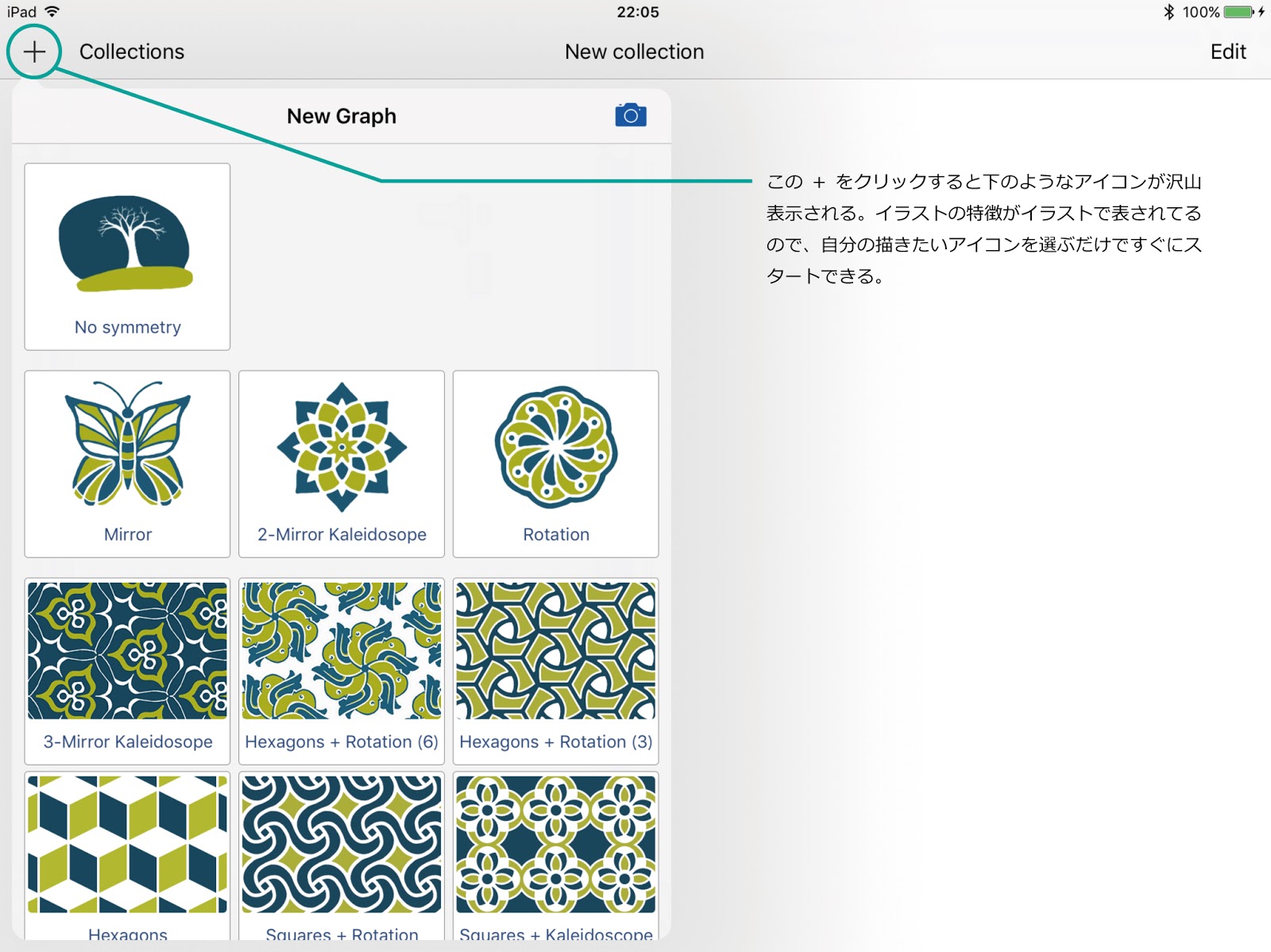Open Hexagons + Rotation (6) pattern
Screen dimensions: 1271x952
(342, 670)
